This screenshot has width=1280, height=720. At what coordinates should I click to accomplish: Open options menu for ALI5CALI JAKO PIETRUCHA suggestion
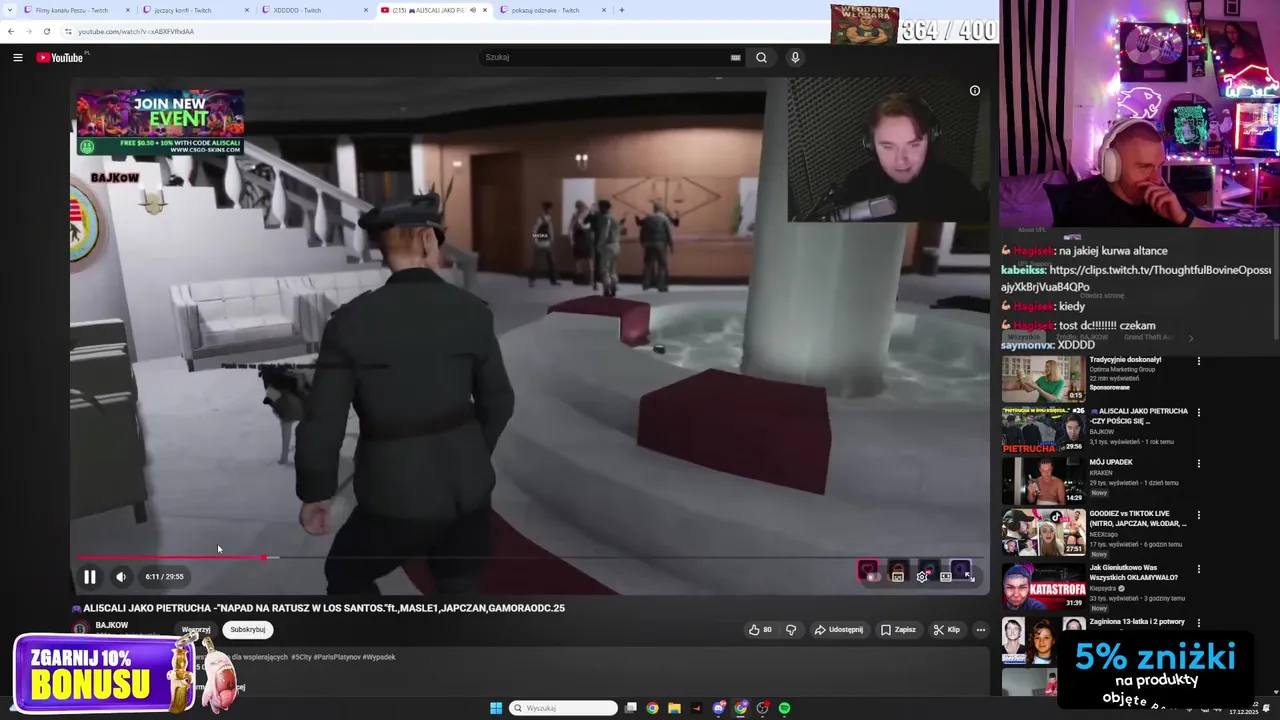[x=1199, y=412]
